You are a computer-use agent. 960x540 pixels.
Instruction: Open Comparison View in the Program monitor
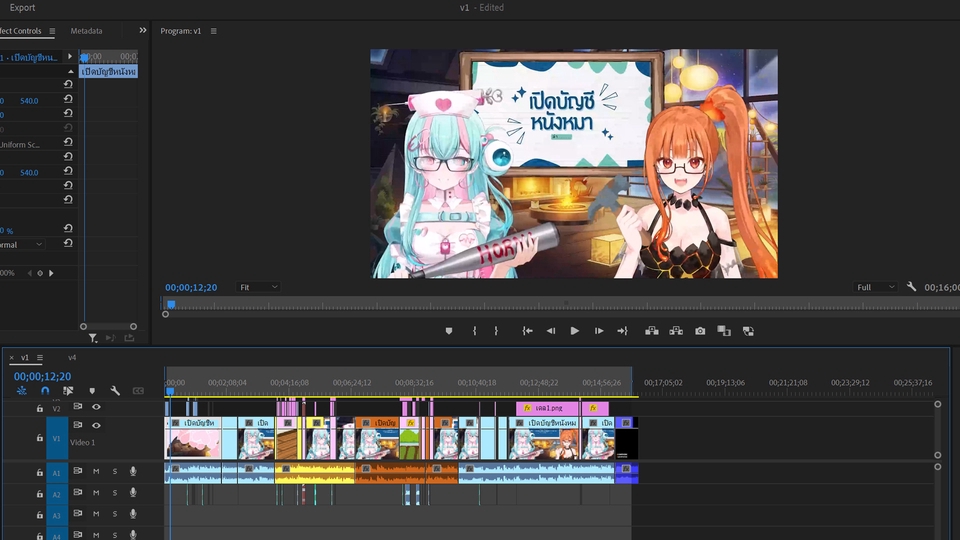point(724,331)
